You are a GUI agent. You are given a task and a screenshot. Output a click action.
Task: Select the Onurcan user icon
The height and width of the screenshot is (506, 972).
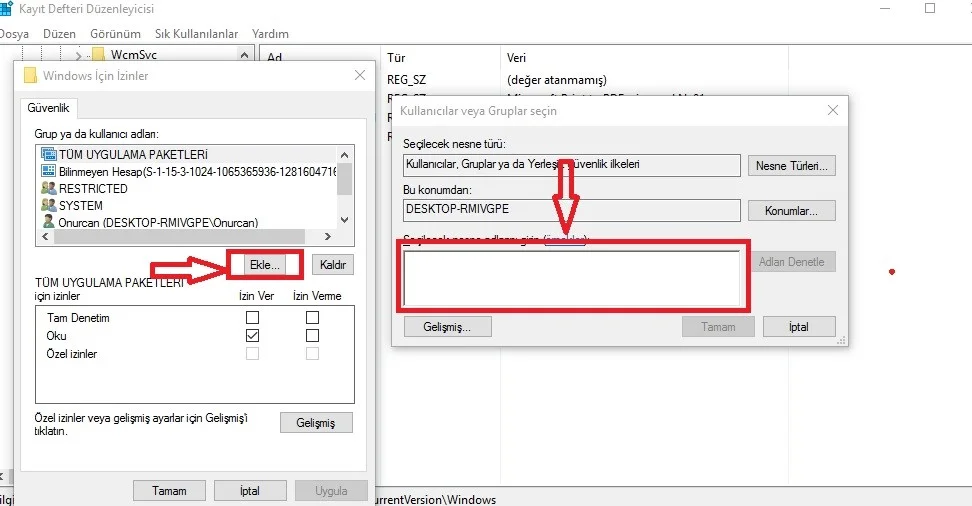click(x=48, y=221)
